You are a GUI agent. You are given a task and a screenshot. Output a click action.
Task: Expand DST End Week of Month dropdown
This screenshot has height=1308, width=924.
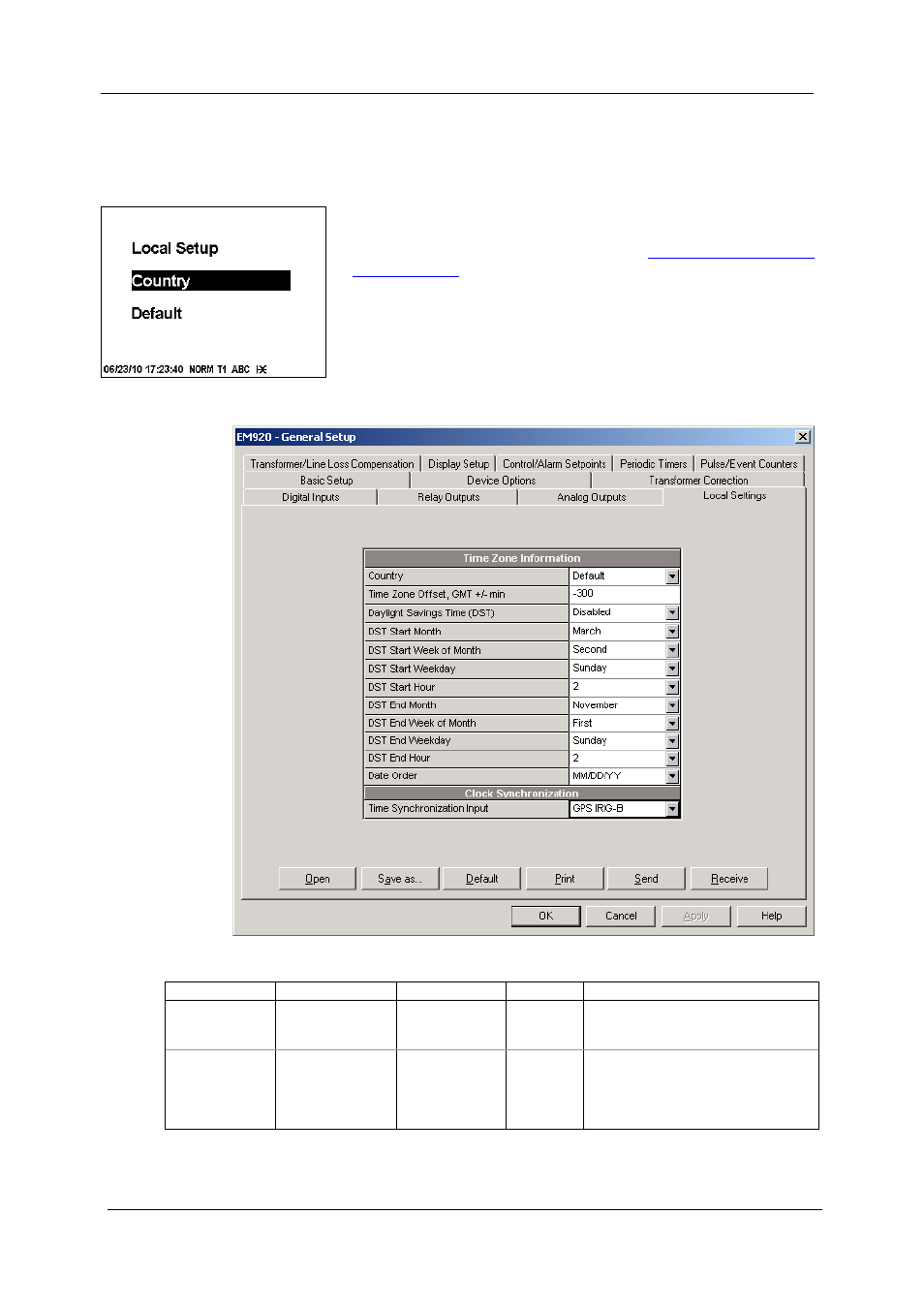672,724
